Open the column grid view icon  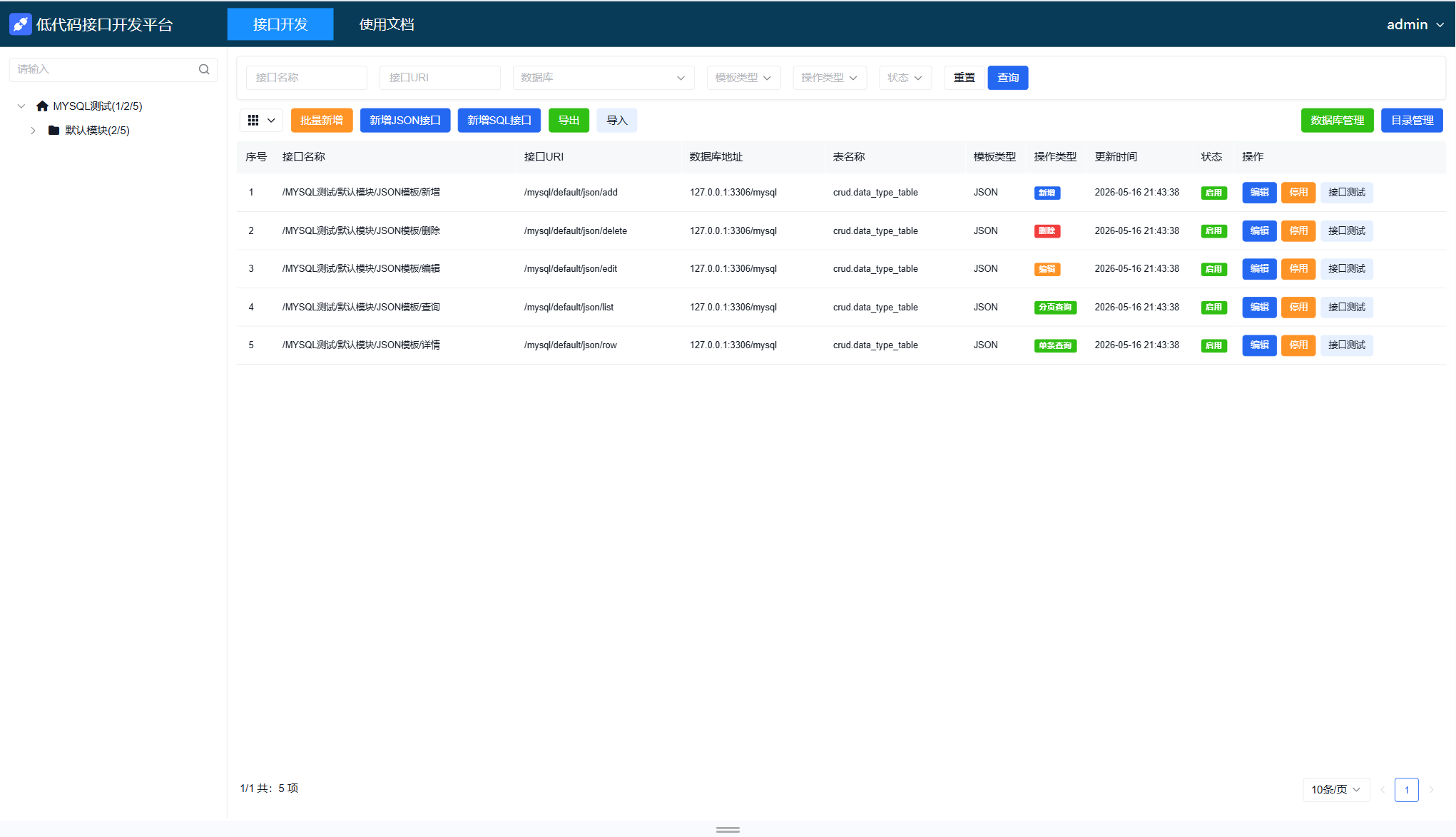point(253,121)
